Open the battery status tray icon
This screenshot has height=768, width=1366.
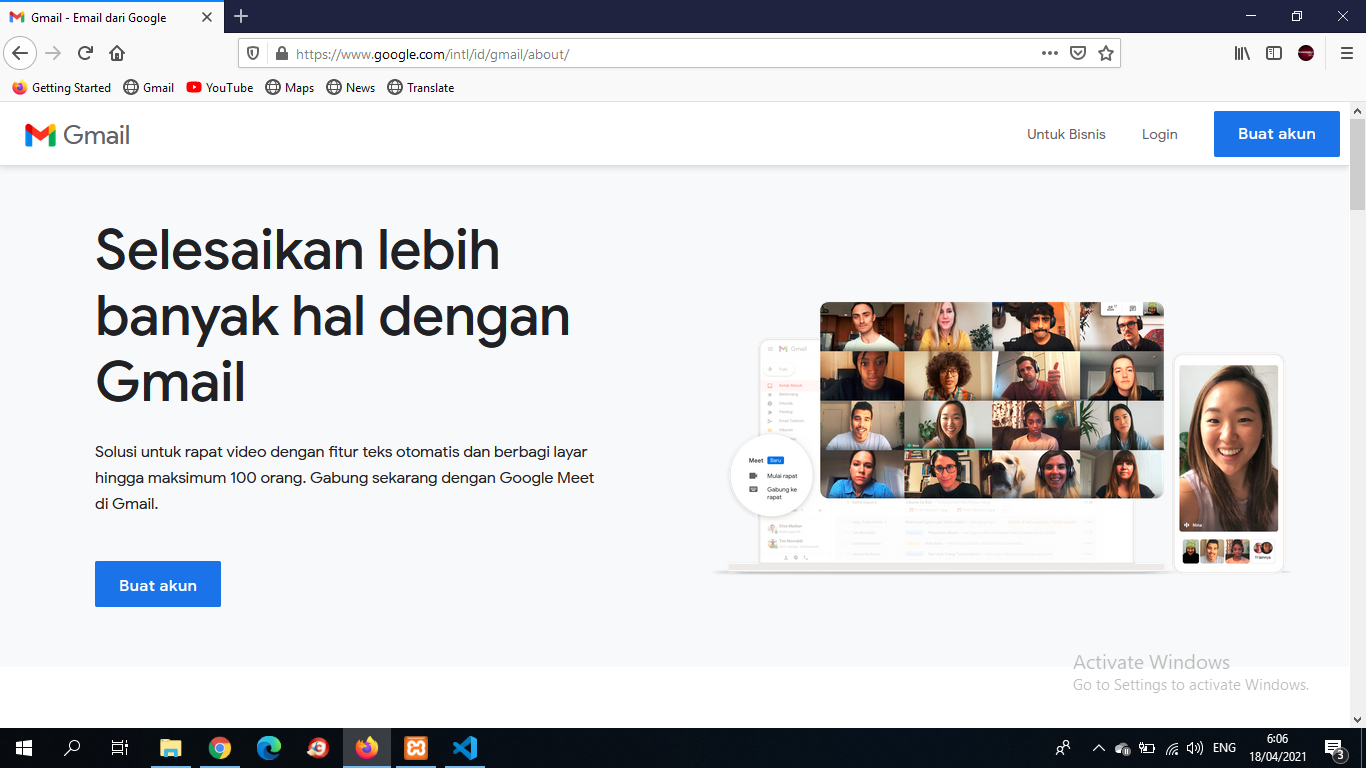click(1147, 748)
